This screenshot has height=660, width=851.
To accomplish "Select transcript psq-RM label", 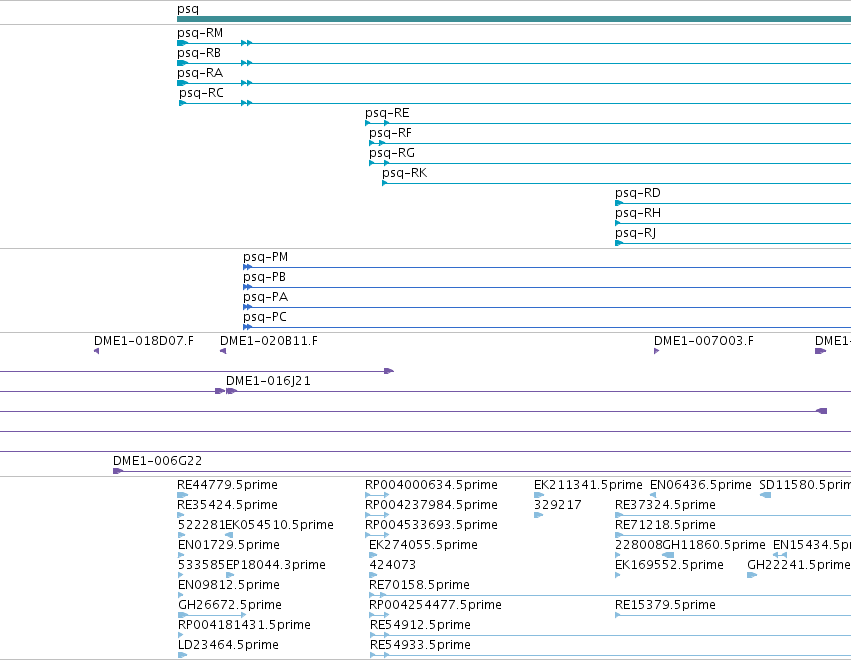I will (200, 33).
